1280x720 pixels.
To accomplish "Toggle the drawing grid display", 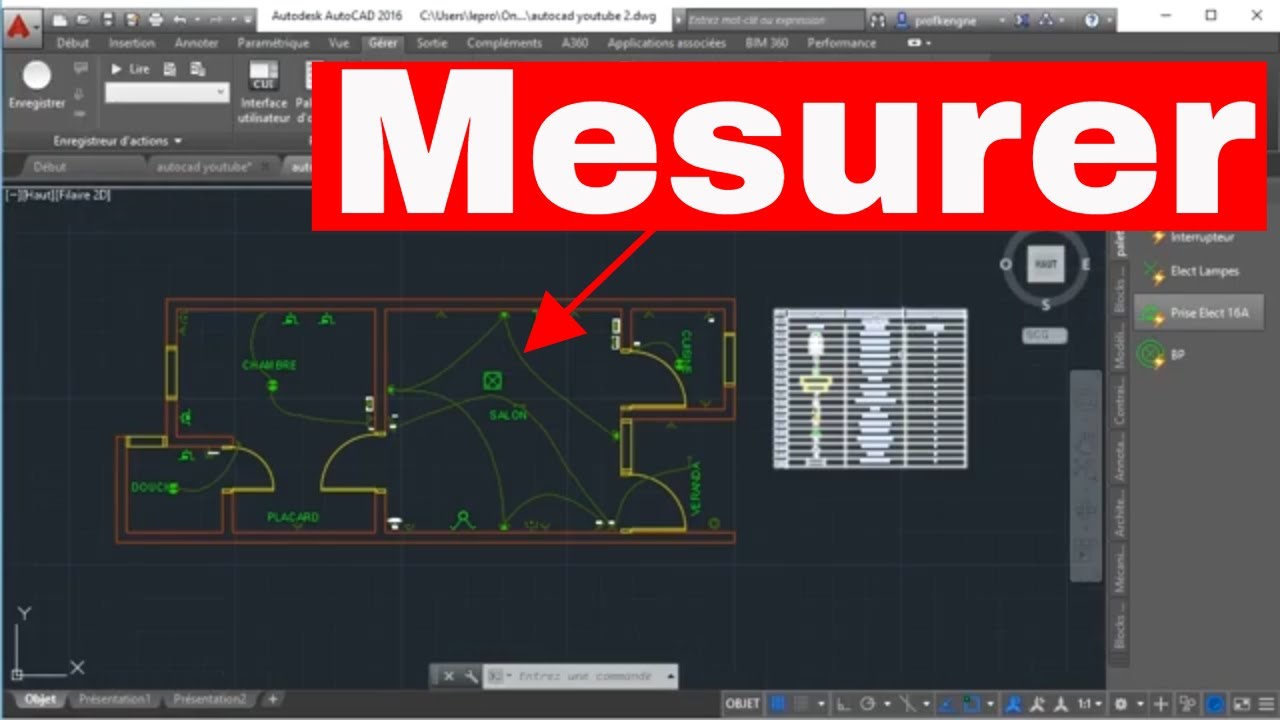I will pyautogui.click(x=778, y=704).
